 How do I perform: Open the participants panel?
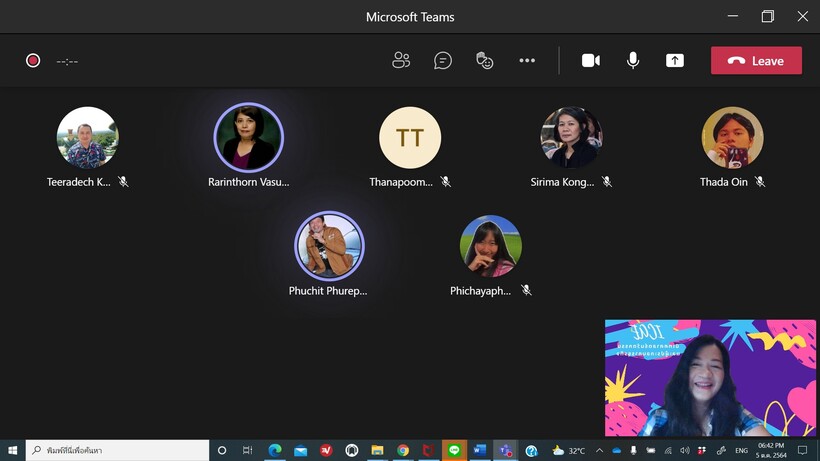(x=401, y=61)
